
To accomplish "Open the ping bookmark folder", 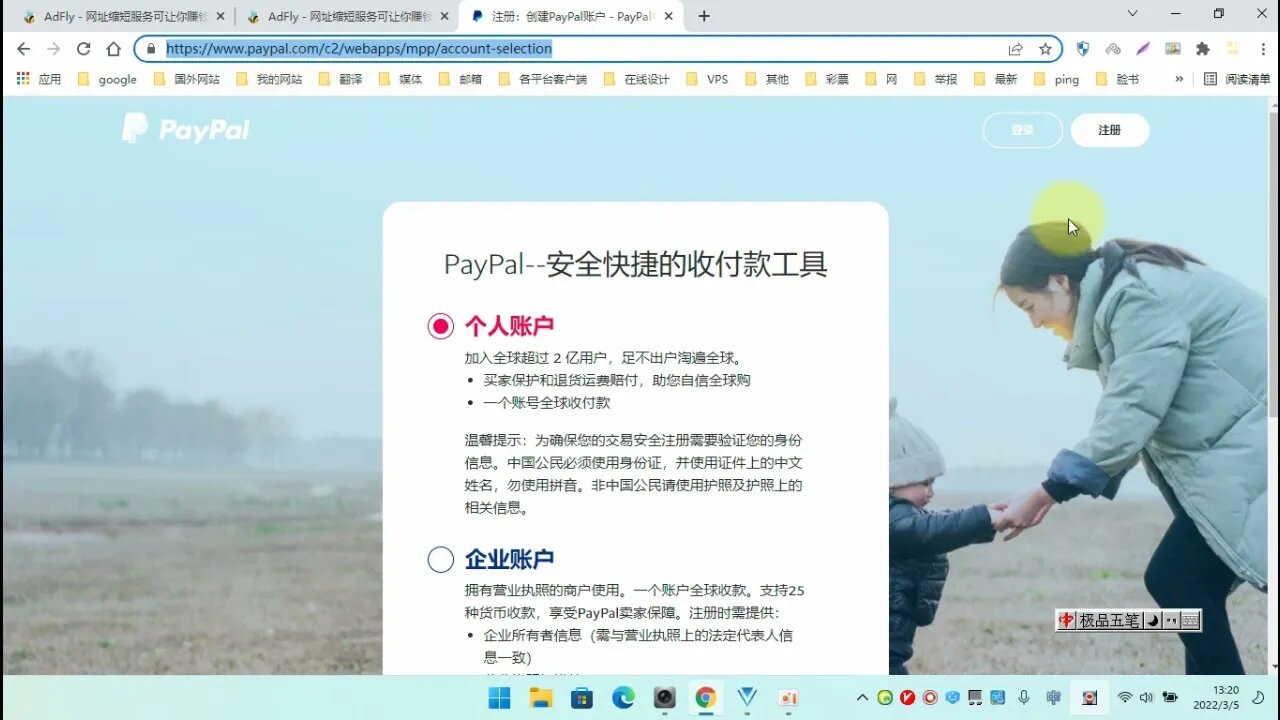I will coord(1057,79).
